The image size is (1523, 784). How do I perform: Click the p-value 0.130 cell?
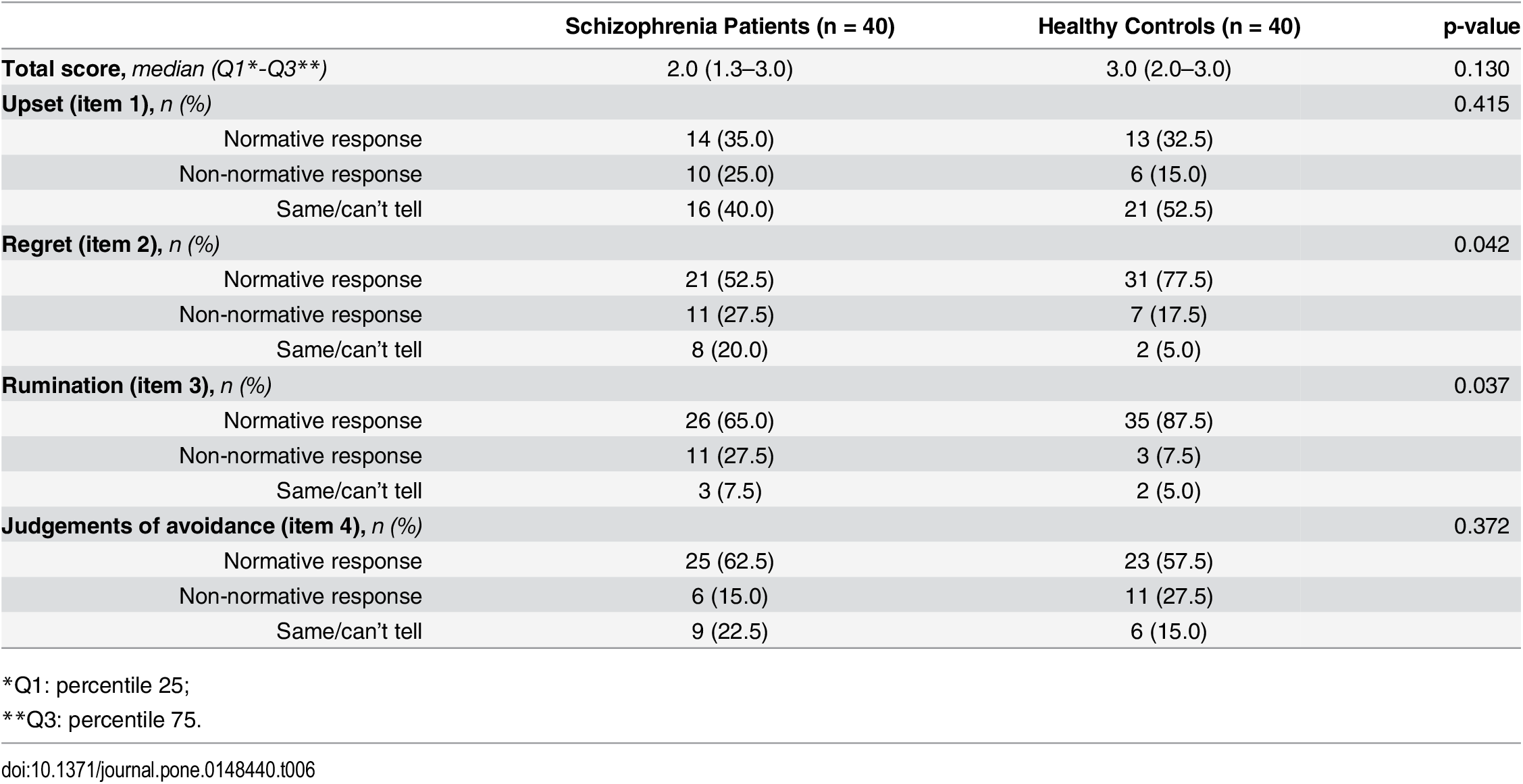pyautogui.click(x=1481, y=69)
